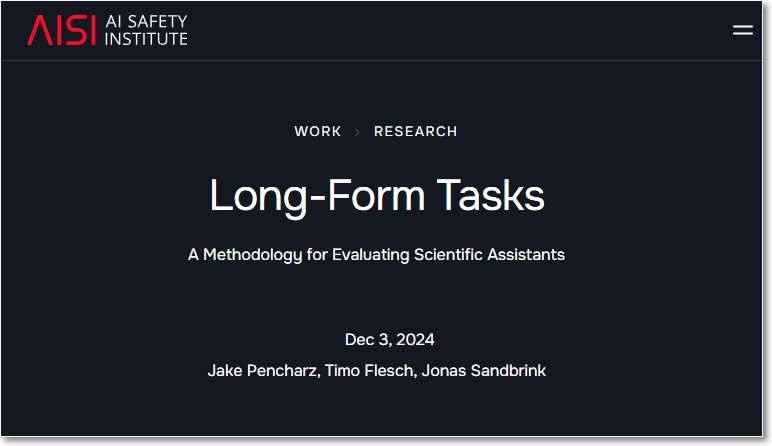Click the breadcrumb chevron separator
772x446 pixels.
[357, 132]
